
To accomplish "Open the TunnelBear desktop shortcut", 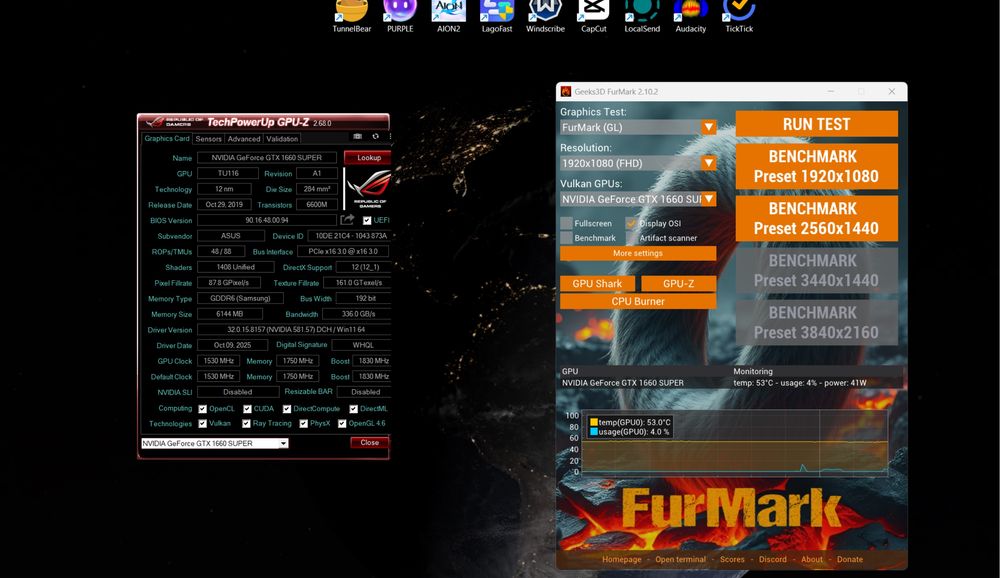I will click(351, 16).
